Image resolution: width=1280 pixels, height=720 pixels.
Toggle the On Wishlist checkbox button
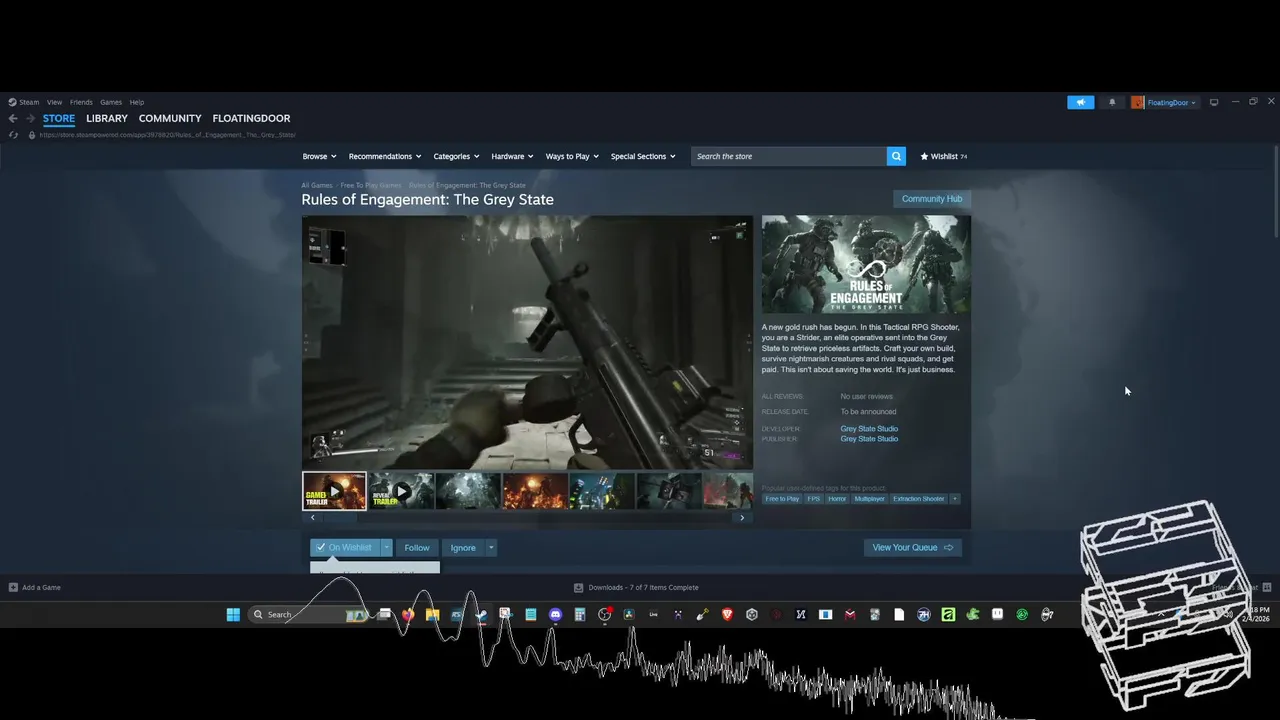[345, 547]
